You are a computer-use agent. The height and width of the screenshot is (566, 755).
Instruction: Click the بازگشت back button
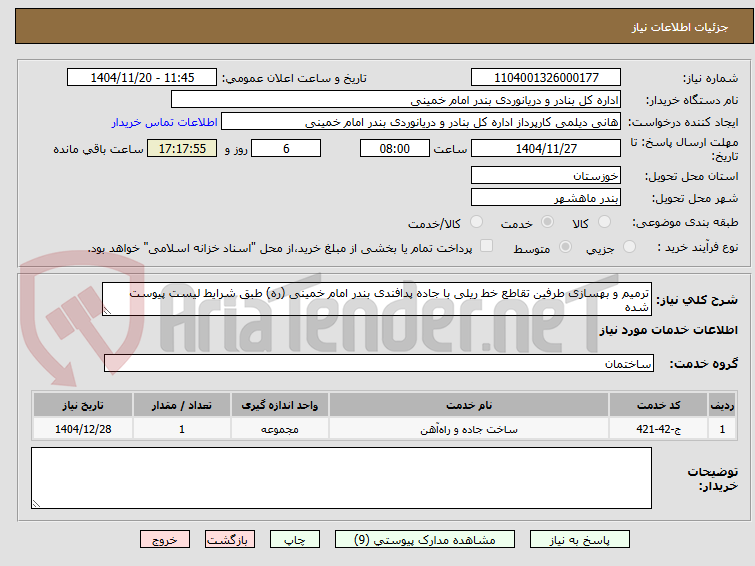click(229, 540)
